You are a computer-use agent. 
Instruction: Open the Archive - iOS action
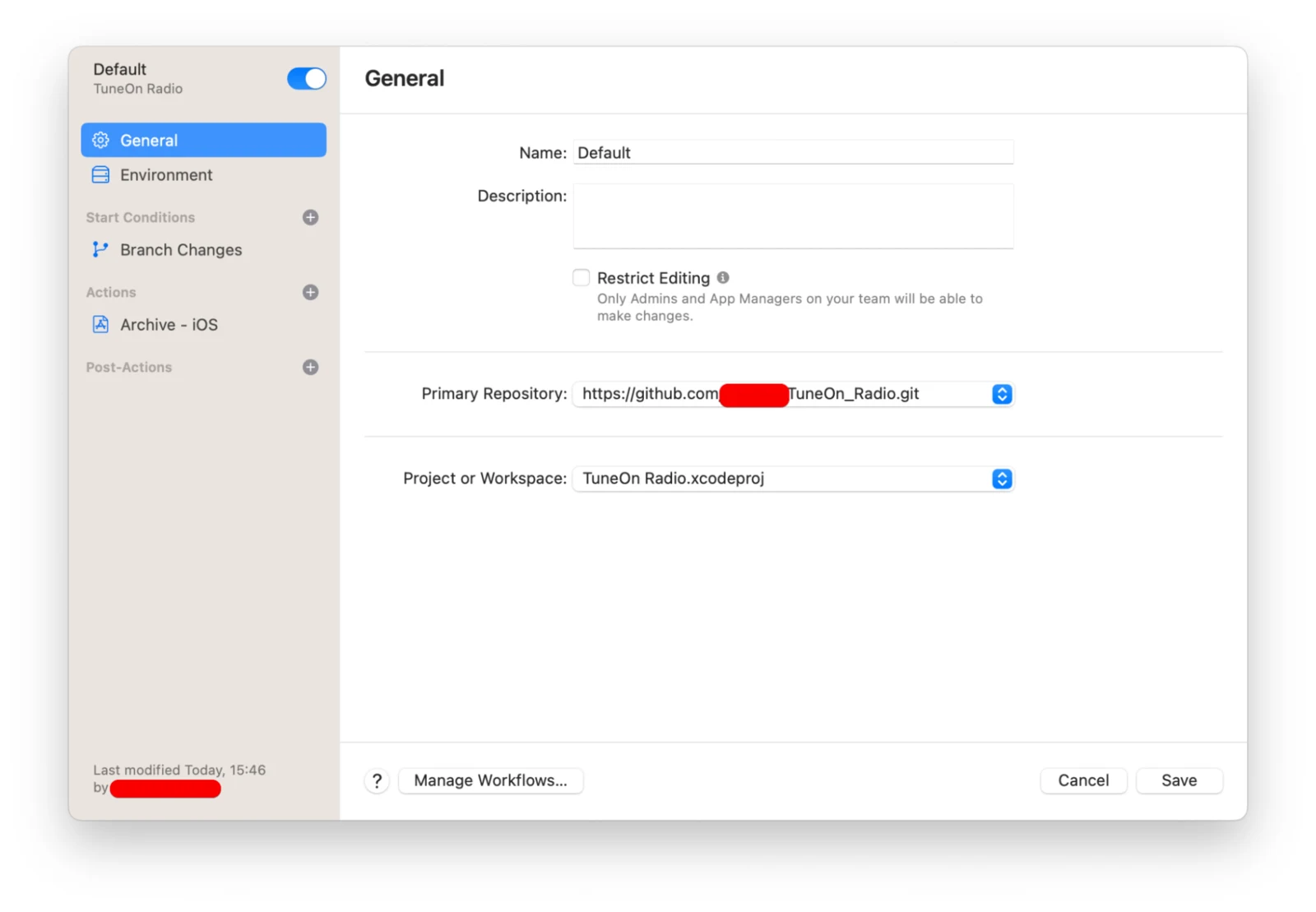(x=203, y=324)
